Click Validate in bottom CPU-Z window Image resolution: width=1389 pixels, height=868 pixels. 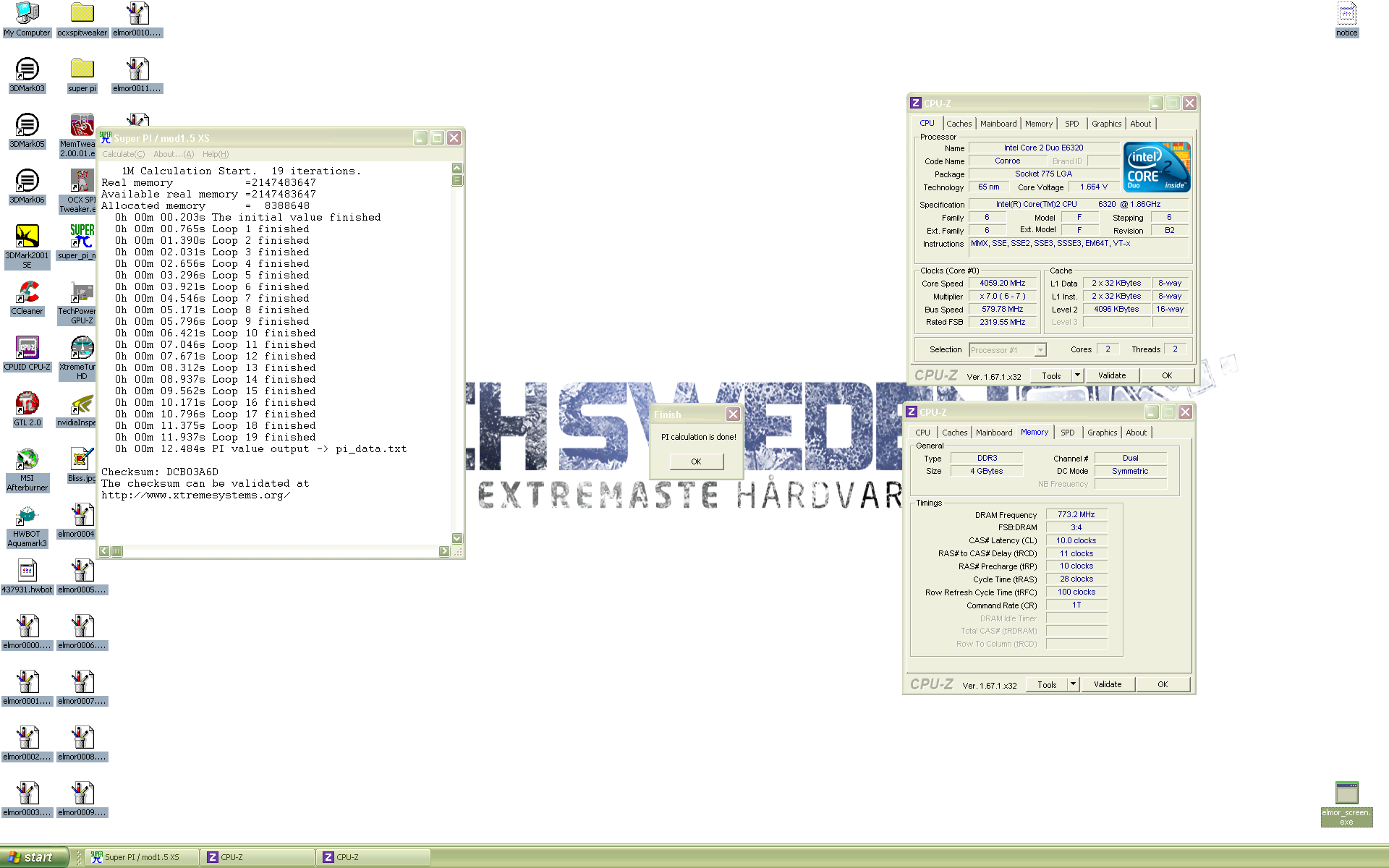[x=1108, y=684]
